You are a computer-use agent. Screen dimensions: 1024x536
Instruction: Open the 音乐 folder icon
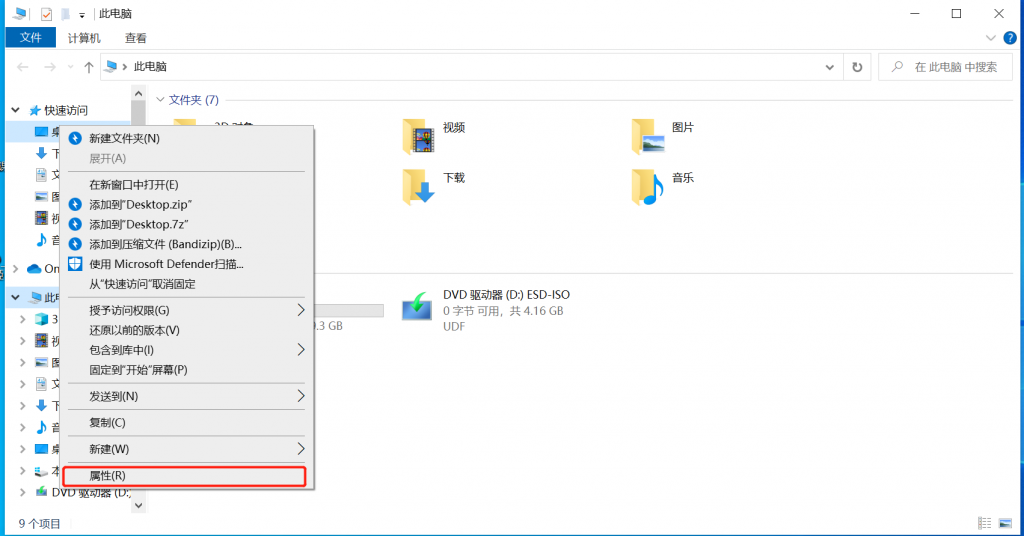click(647, 186)
